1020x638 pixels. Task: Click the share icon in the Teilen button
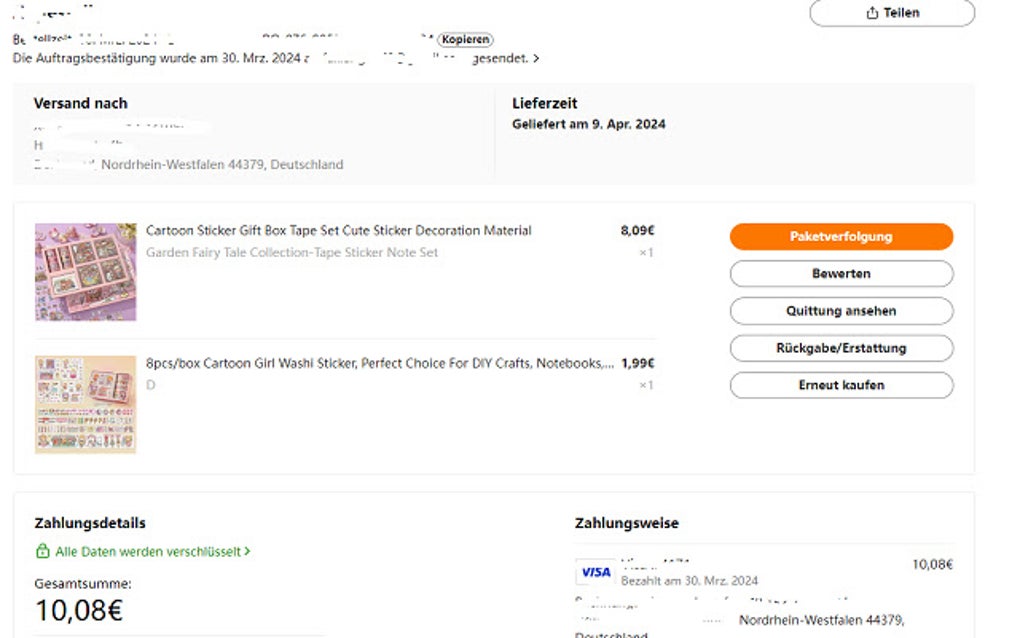872,13
